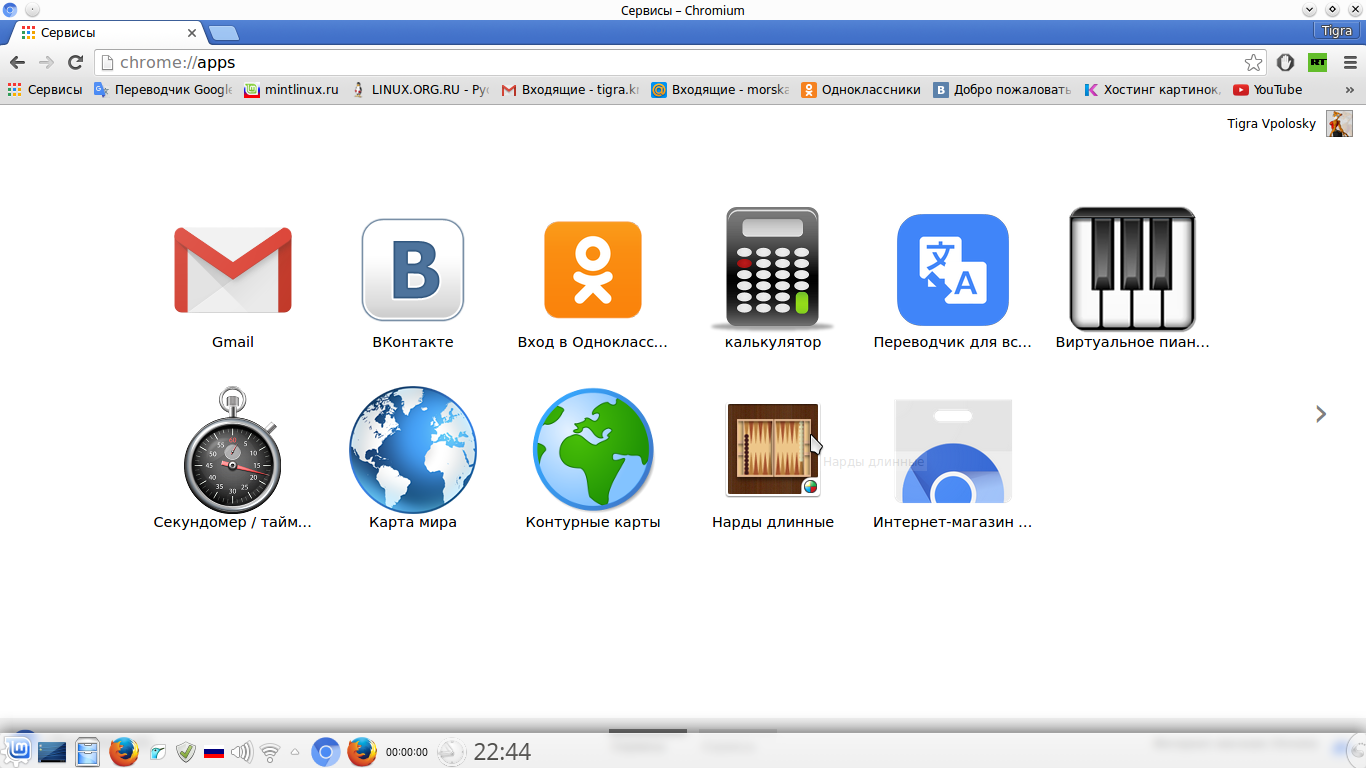Go back to the previous page
This screenshot has width=1366, height=768.
point(18,63)
